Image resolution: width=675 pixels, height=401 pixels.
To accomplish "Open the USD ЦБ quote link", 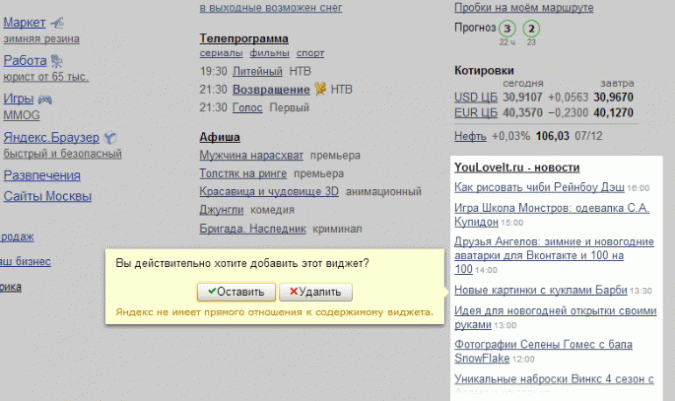I will pyautogui.click(x=476, y=97).
